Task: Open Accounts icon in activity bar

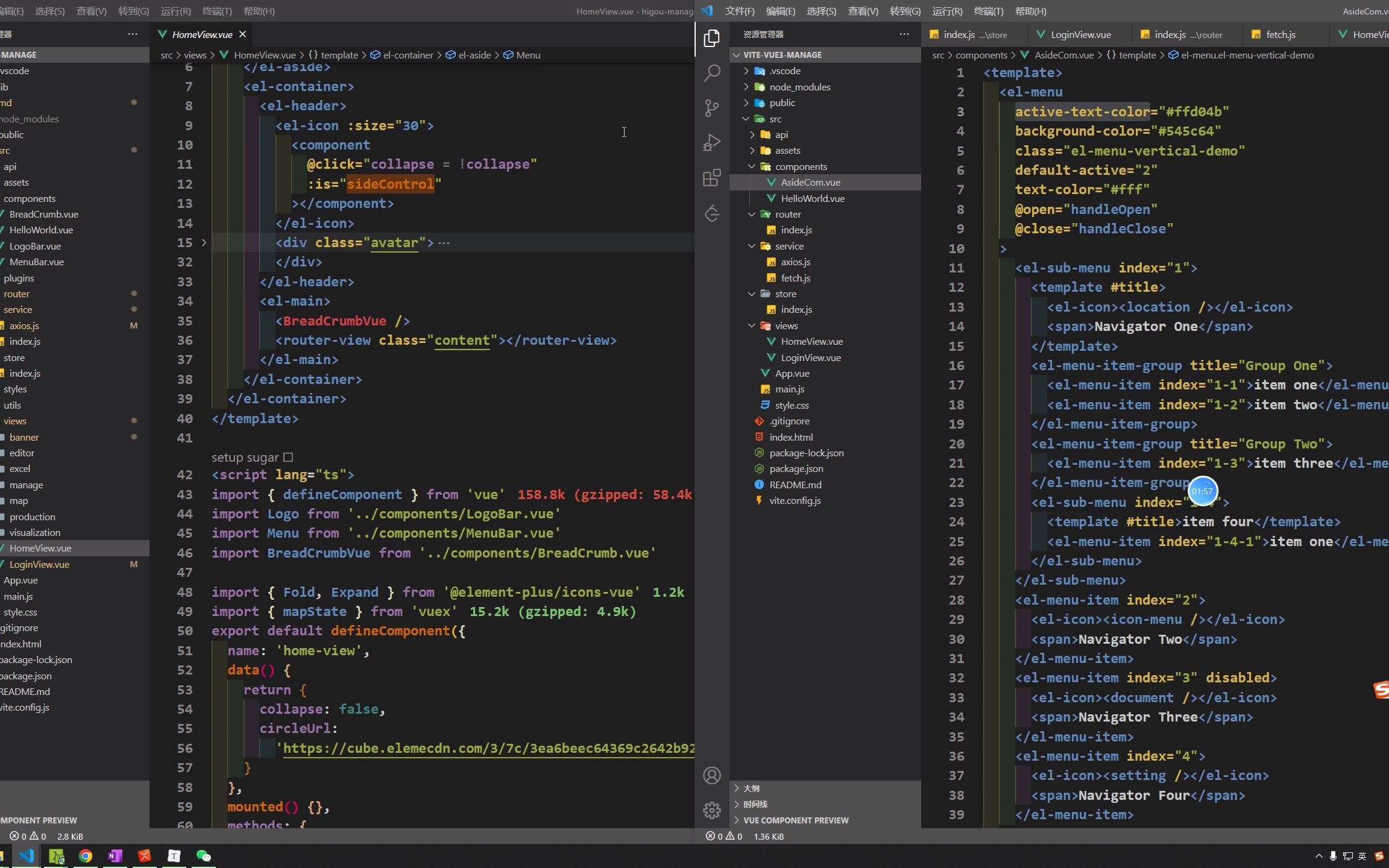Action: 712,775
